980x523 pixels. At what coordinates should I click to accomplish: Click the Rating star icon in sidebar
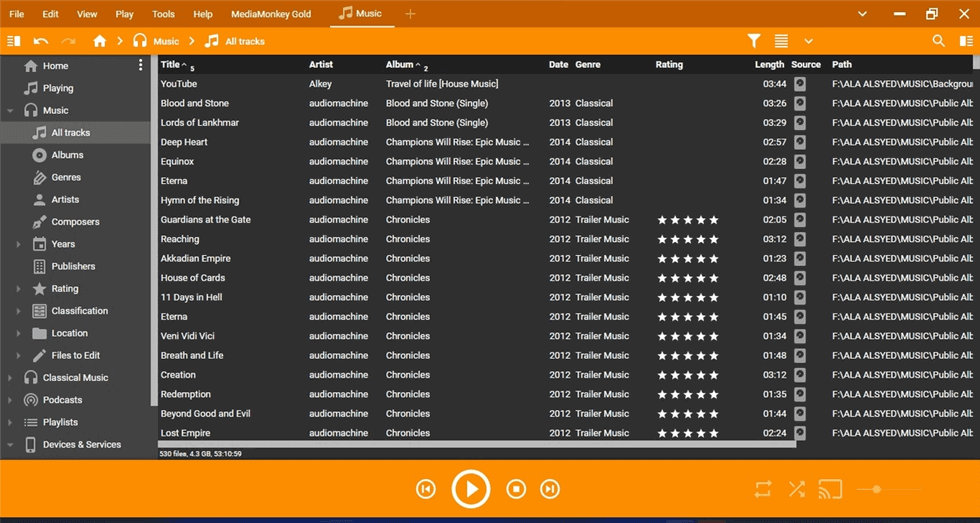coord(39,289)
